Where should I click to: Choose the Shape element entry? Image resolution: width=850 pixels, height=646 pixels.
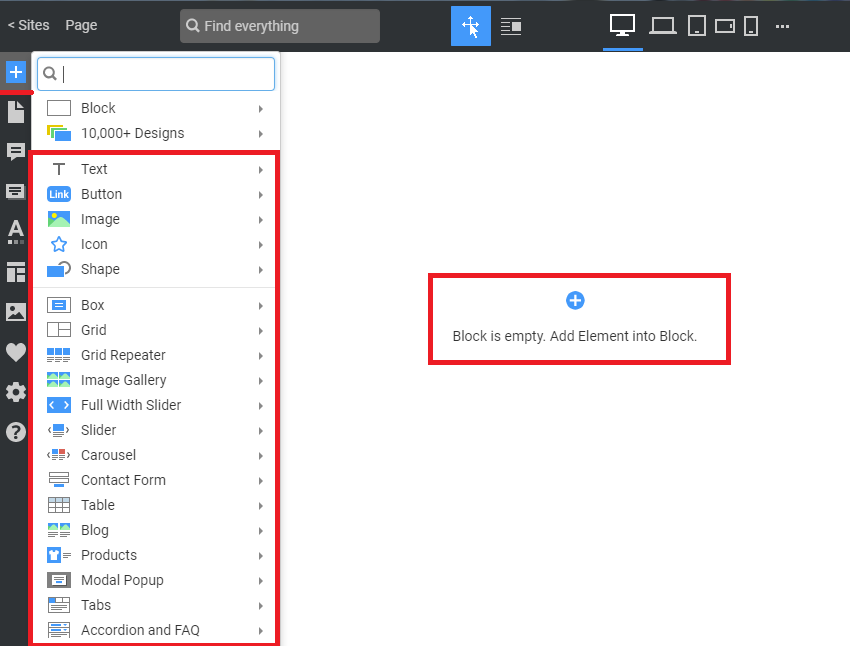[156, 269]
